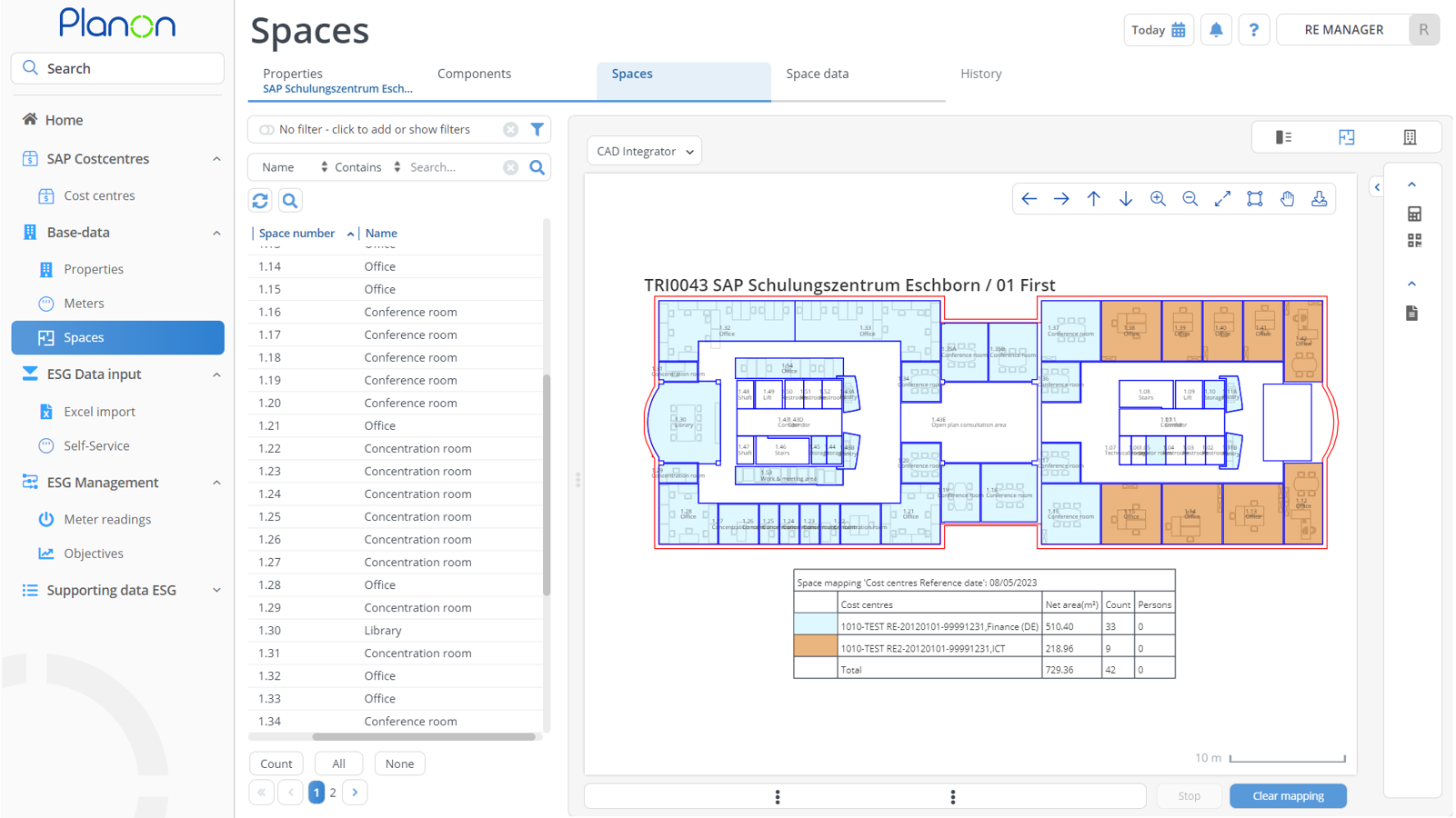
Task: Open the History tab
Action: tap(980, 74)
